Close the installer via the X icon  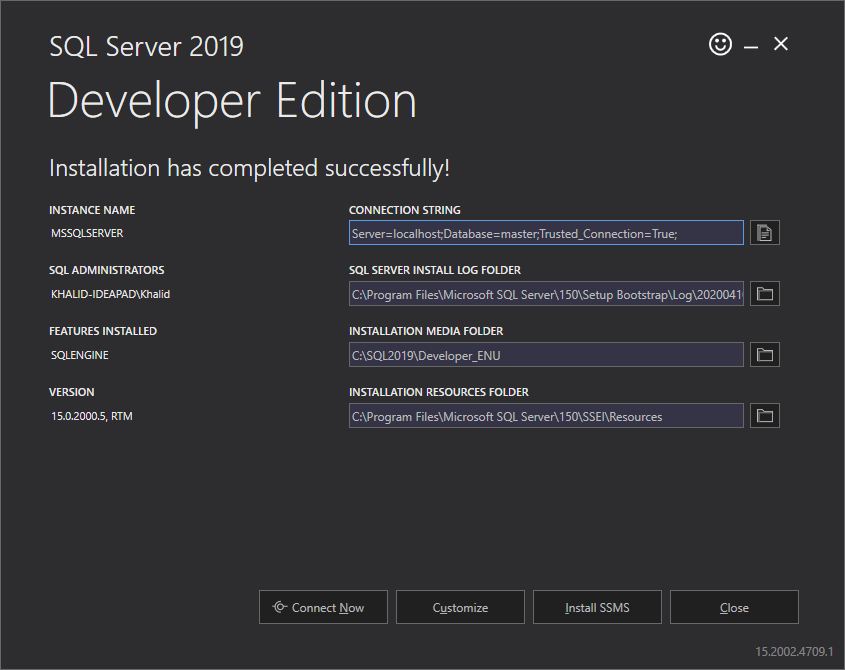pos(780,44)
